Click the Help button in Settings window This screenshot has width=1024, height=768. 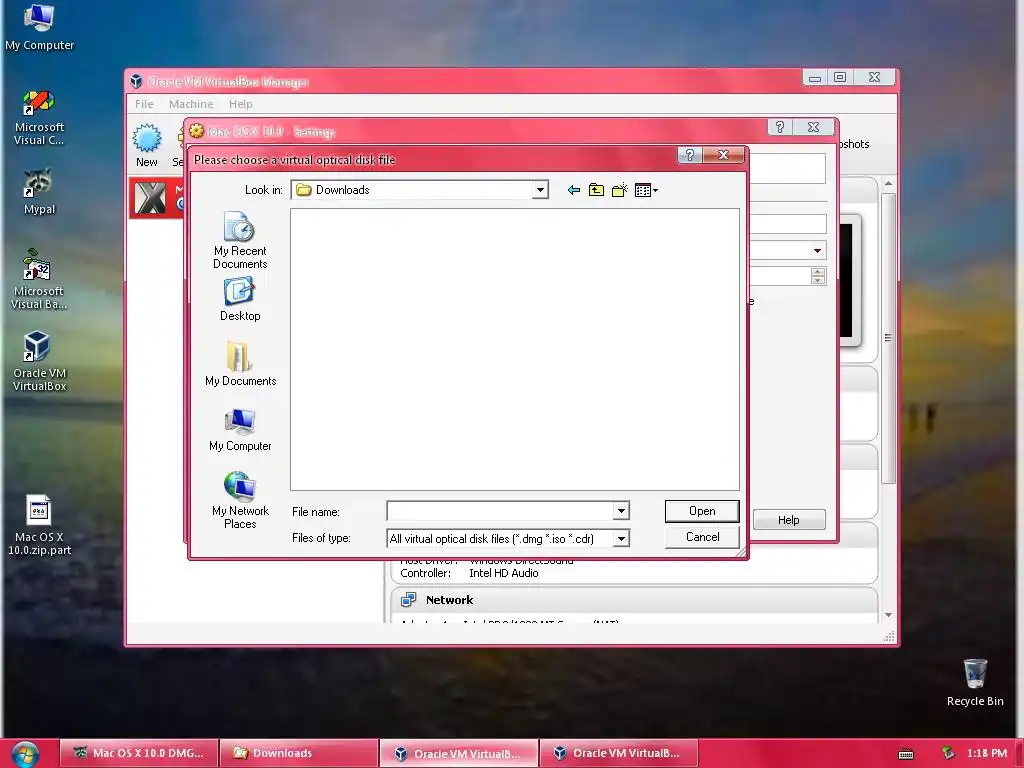(x=788, y=520)
